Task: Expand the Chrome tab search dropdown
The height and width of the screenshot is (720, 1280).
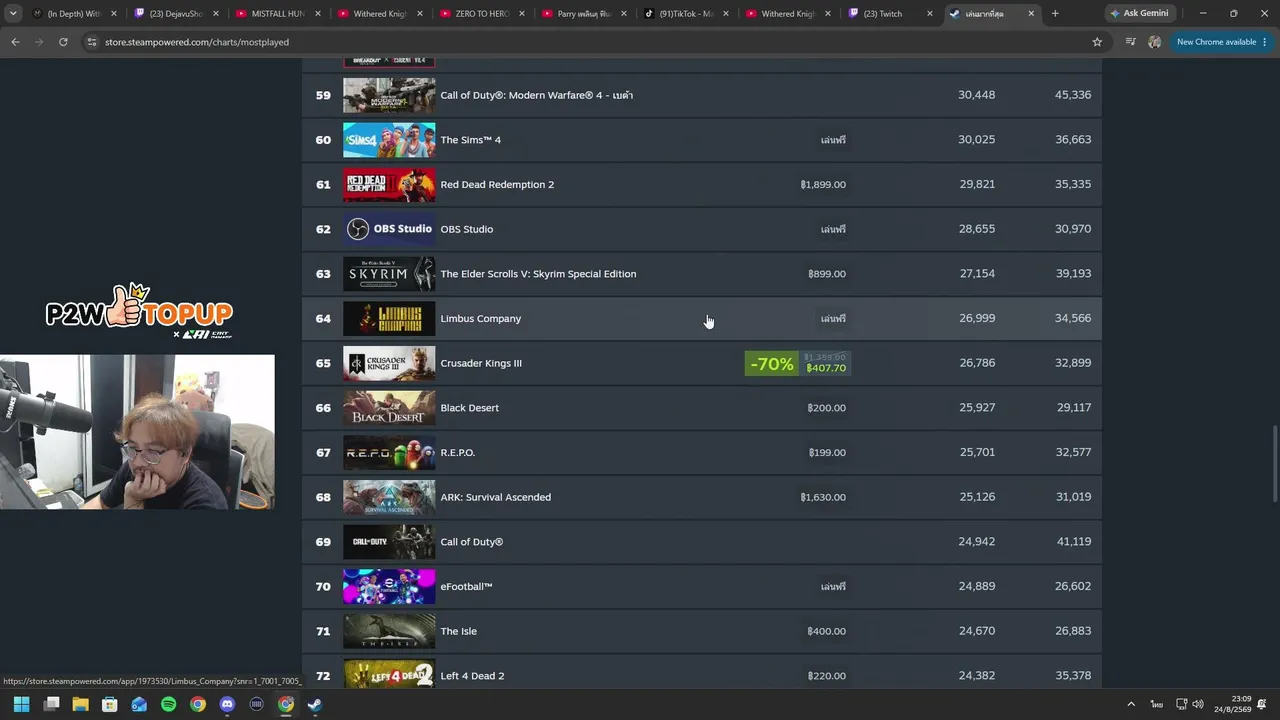Action: click(13, 14)
